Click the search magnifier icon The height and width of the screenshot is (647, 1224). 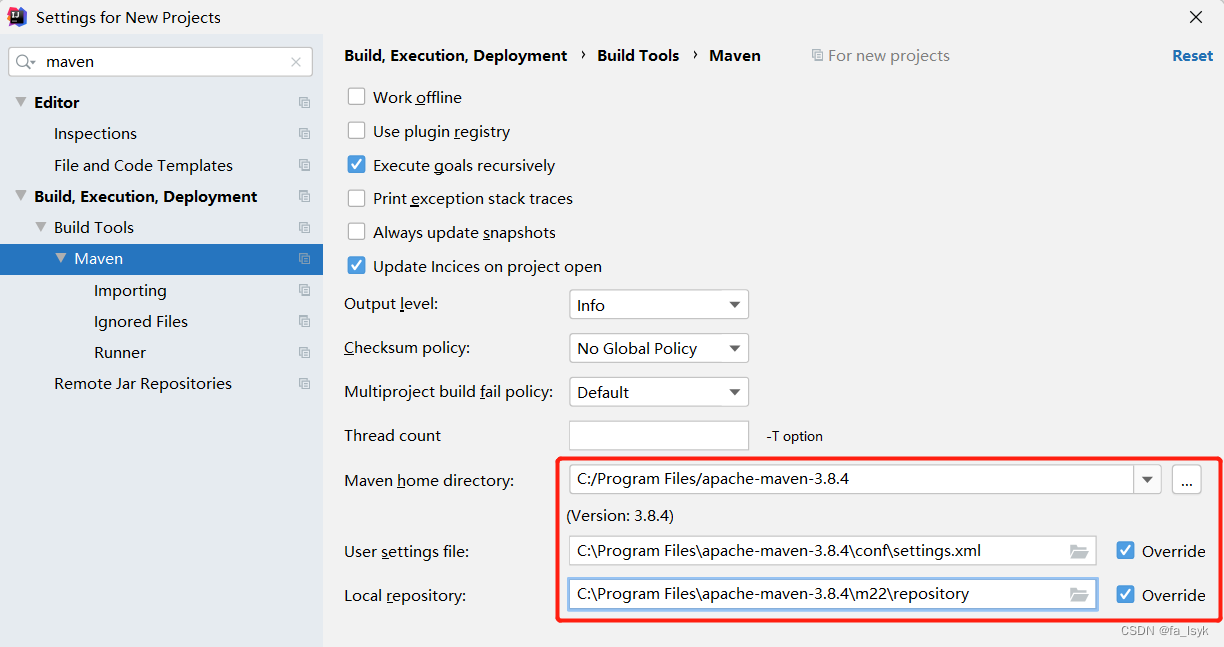point(25,62)
